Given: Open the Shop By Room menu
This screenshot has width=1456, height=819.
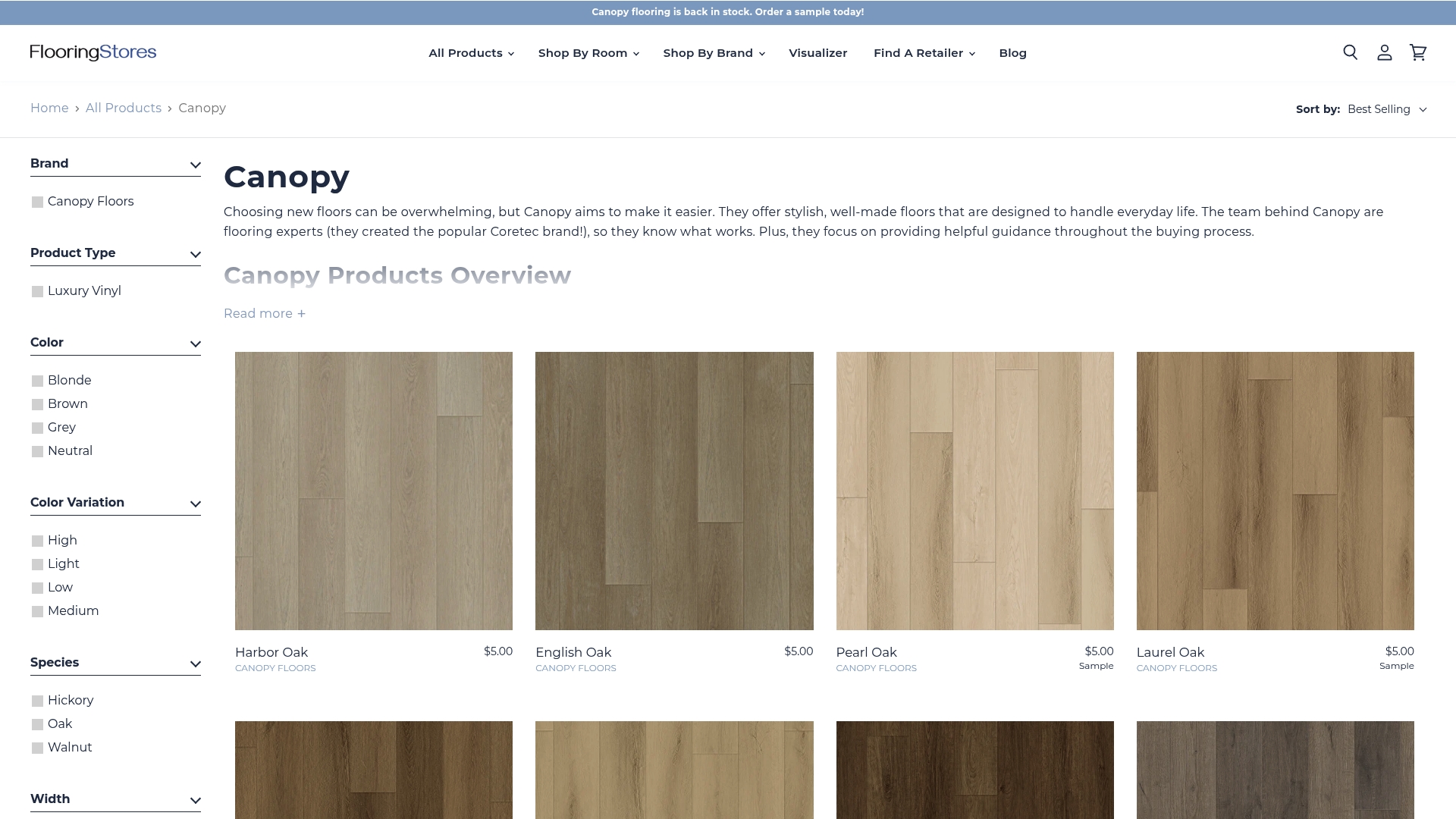Looking at the screenshot, I should tap(588, 52).
